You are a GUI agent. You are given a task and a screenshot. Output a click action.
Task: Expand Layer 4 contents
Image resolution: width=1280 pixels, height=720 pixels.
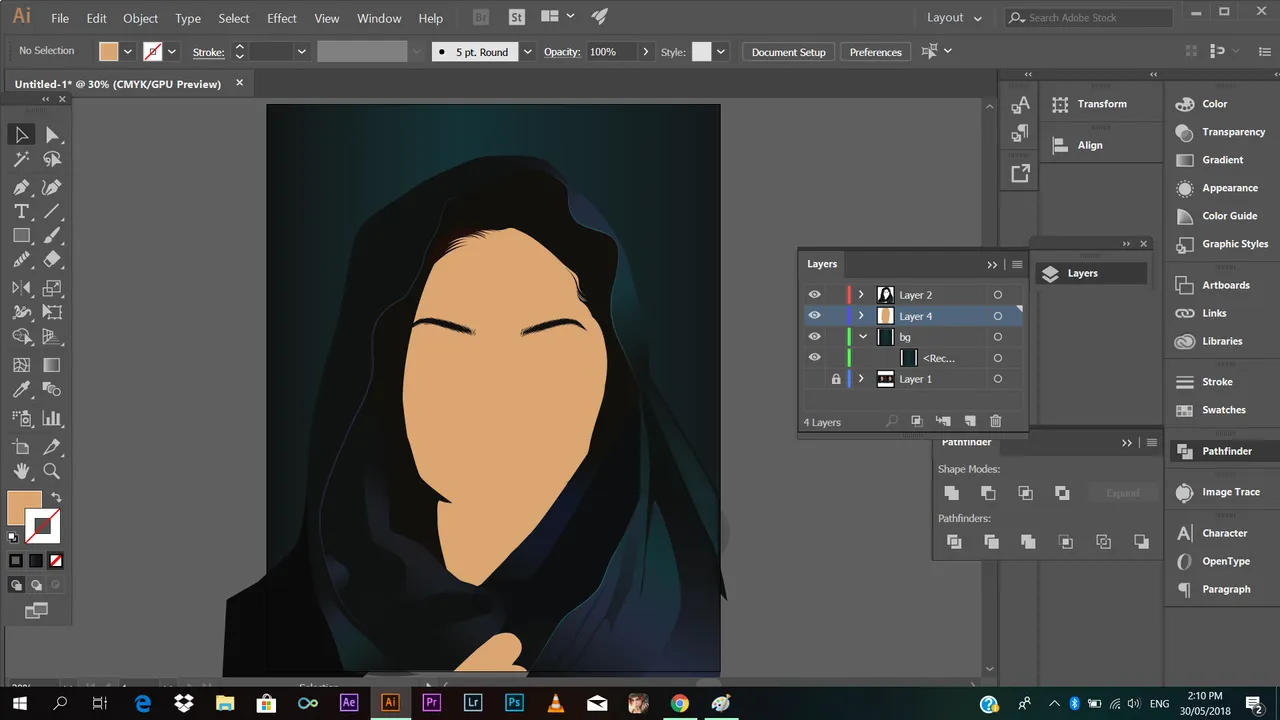(x=861, y=316)
